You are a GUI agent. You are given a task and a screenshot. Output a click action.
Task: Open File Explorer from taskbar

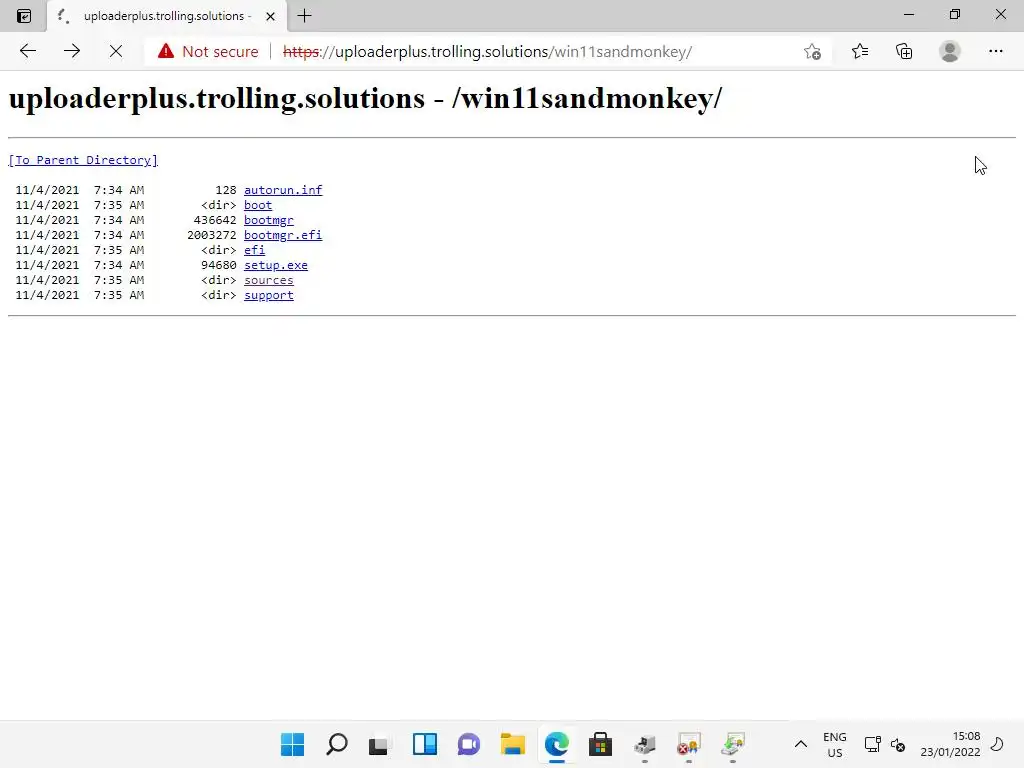pos(513,744)
